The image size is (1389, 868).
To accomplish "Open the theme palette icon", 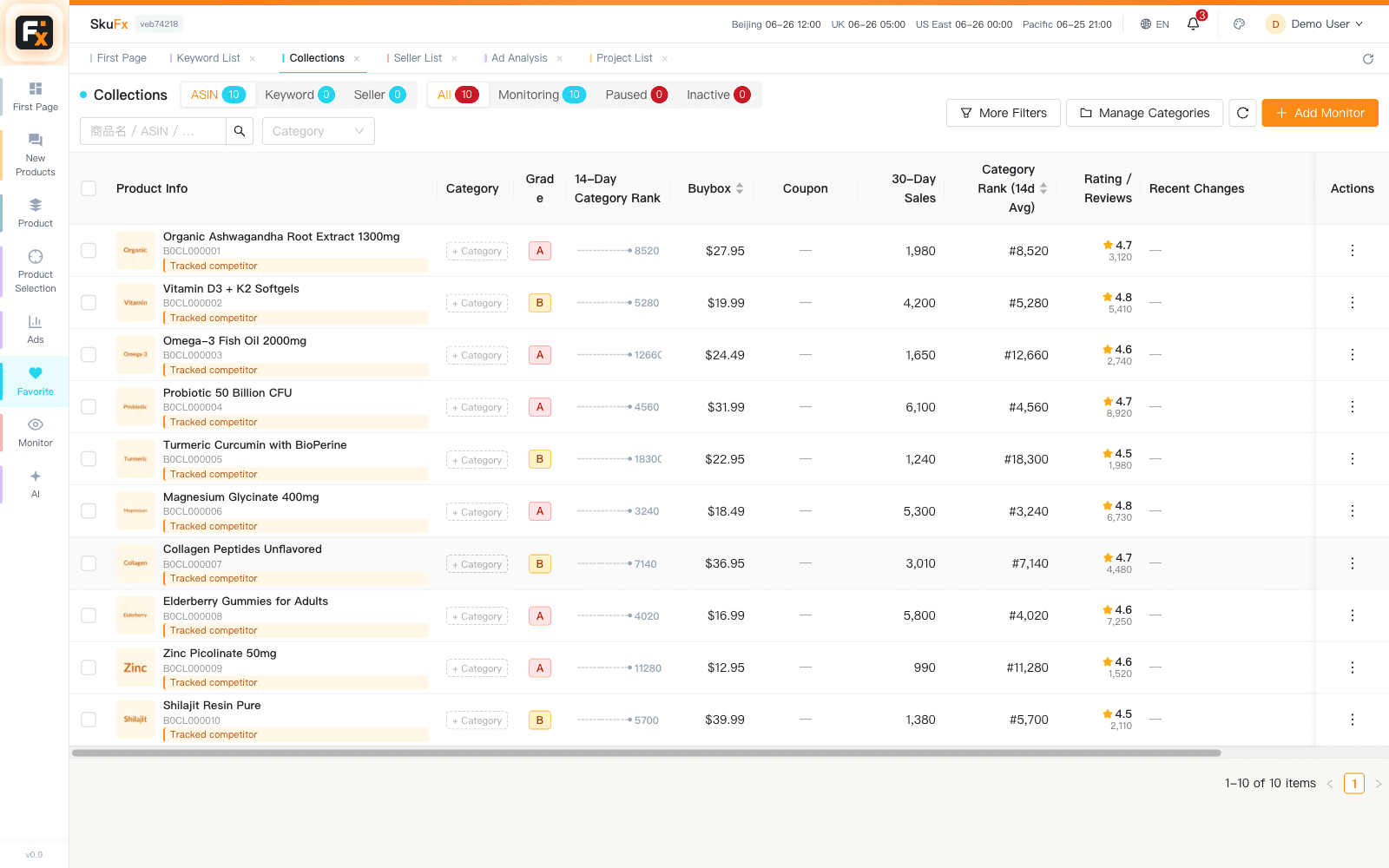I will [x=1240, y=24].
